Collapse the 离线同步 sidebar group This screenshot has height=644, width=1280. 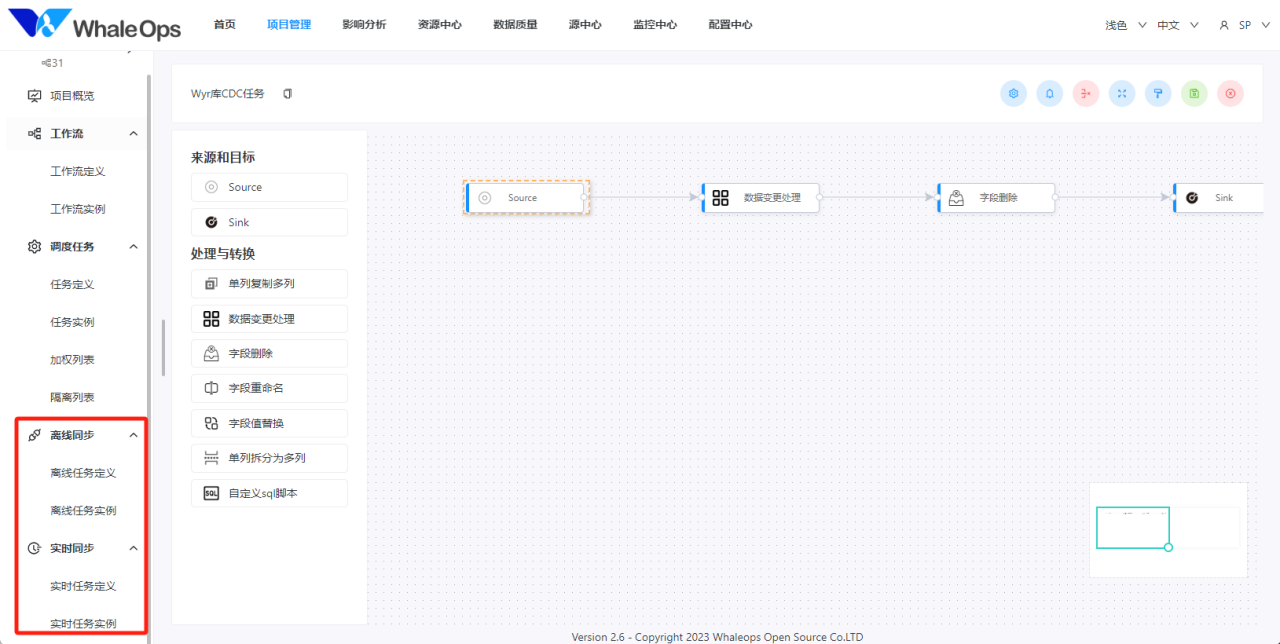(x=134, y=435)
